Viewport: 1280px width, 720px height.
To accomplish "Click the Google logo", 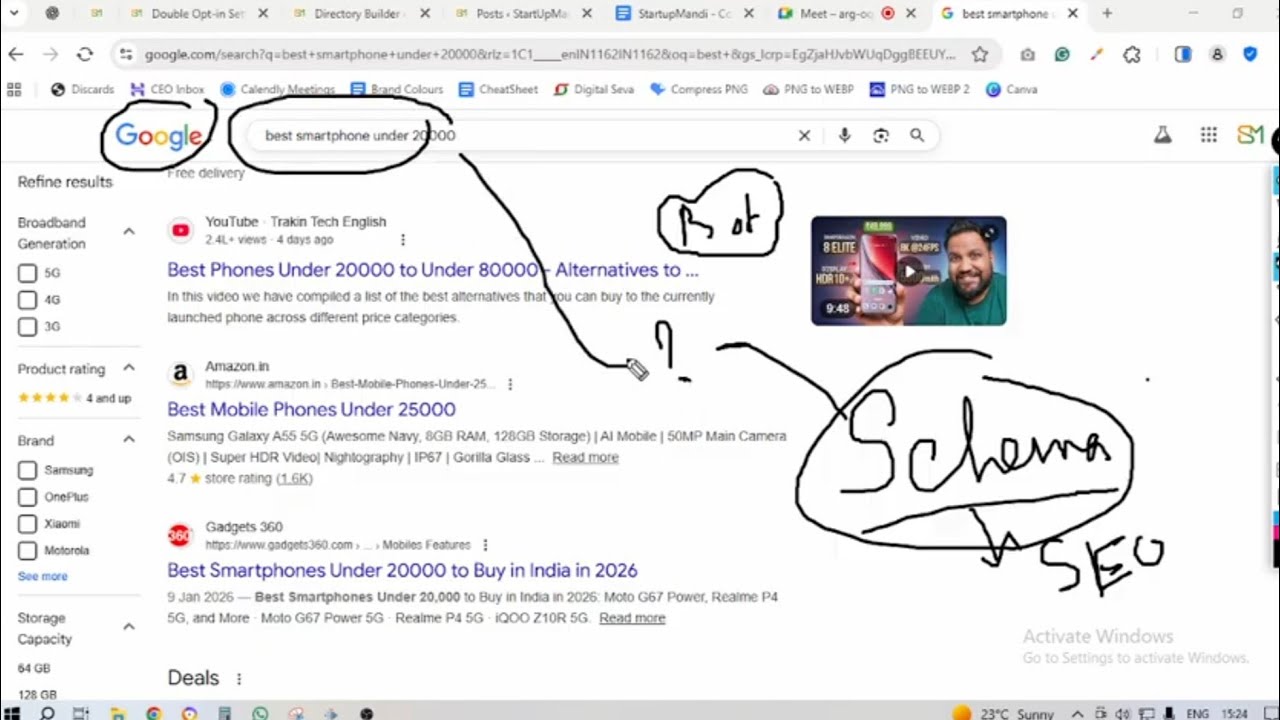I will (158, 136).
